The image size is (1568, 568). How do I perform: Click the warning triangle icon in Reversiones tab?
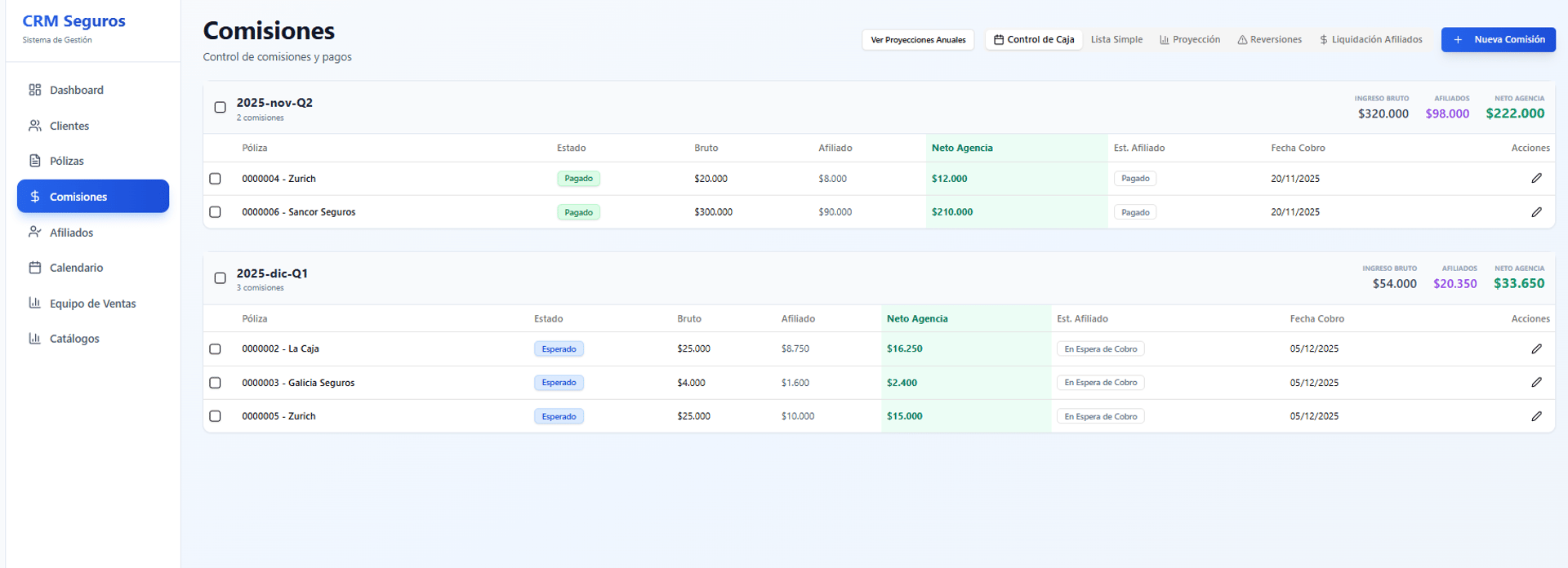coord(1242,39)
